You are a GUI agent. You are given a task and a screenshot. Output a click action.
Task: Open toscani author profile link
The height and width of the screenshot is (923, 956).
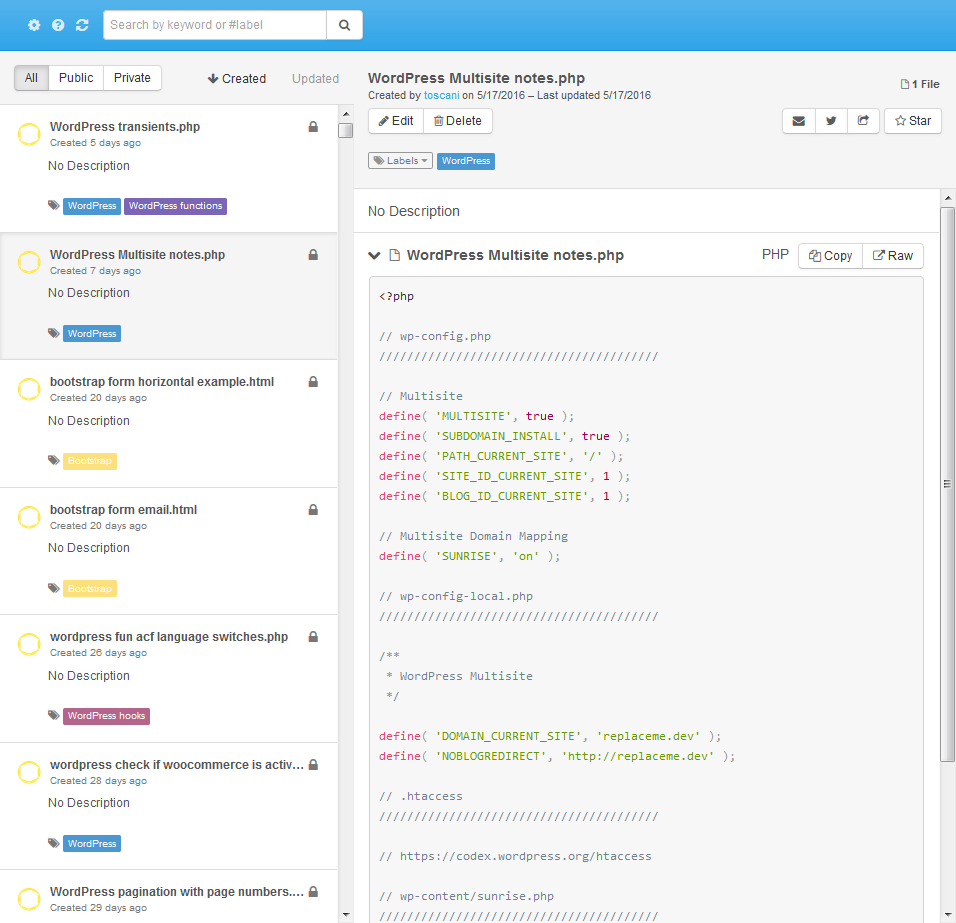click(441, 95)
